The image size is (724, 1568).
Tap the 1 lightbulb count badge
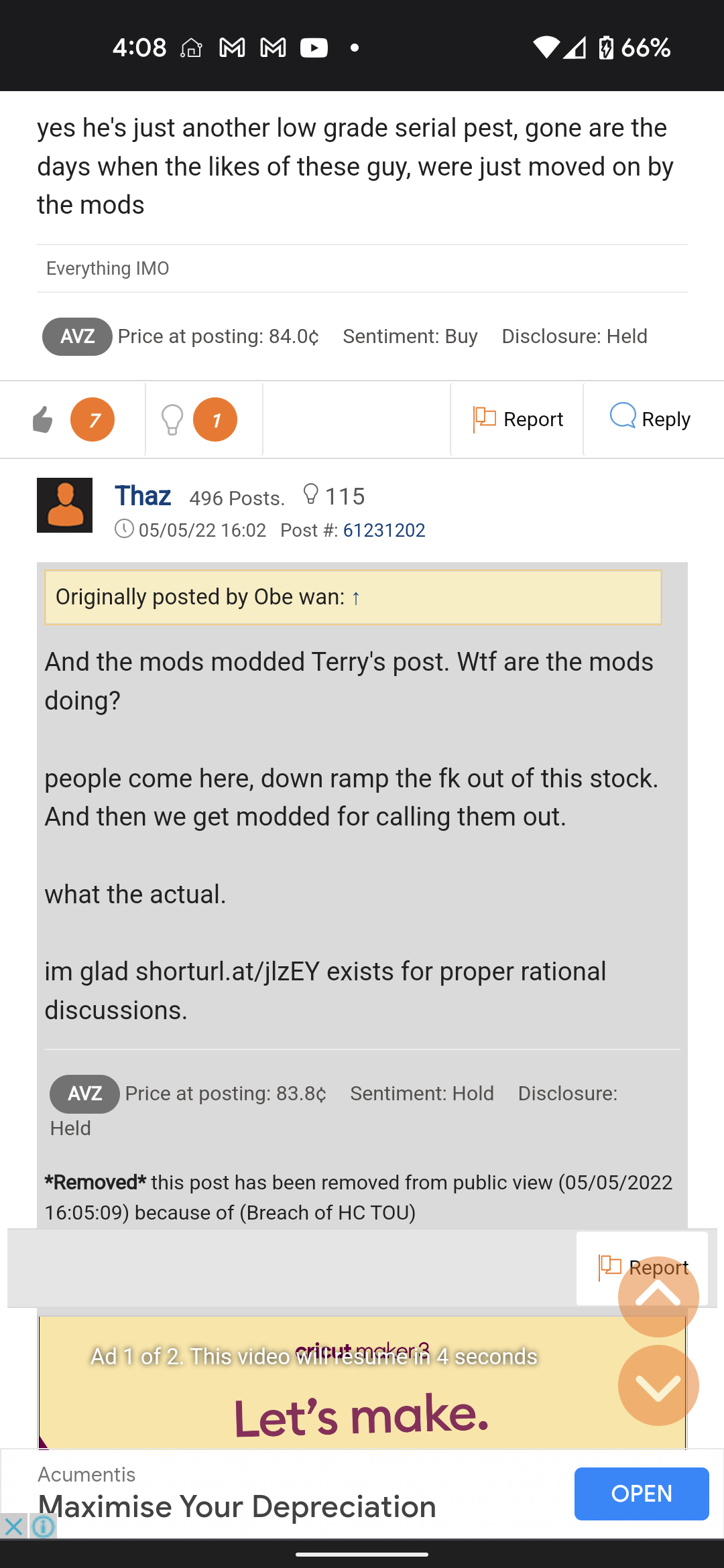tap(215, 420)
